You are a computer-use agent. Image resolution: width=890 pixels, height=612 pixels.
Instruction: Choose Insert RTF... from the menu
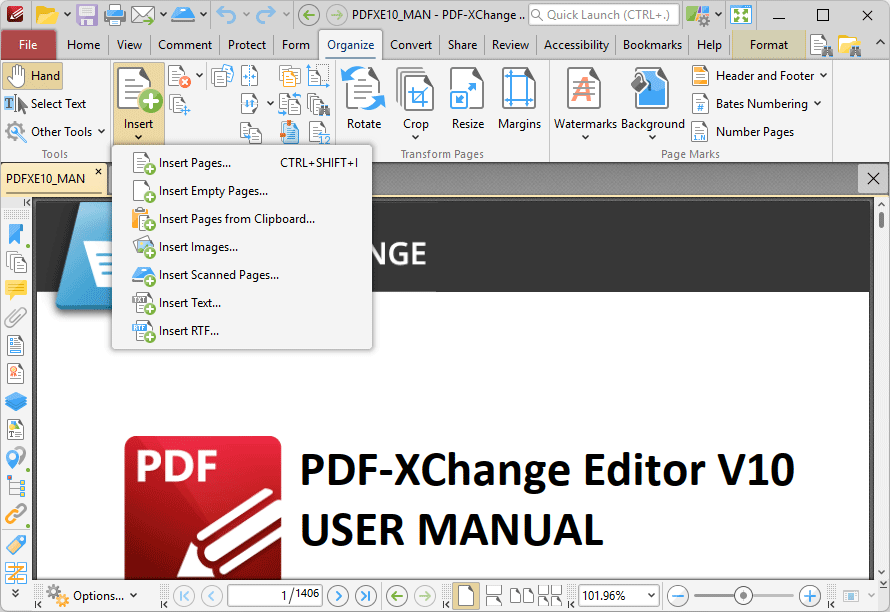pyautogui.click(x=242, y=330)
